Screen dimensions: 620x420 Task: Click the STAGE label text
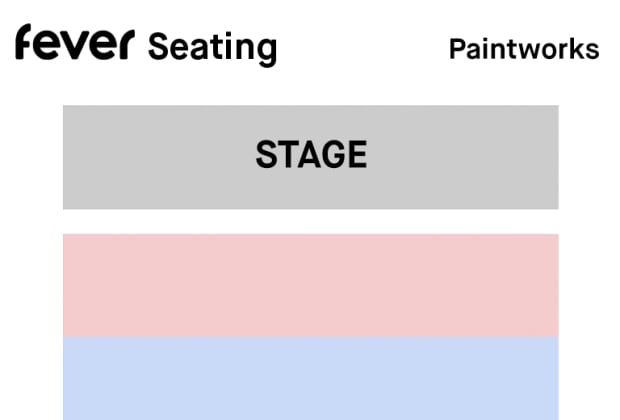(312, 155)
